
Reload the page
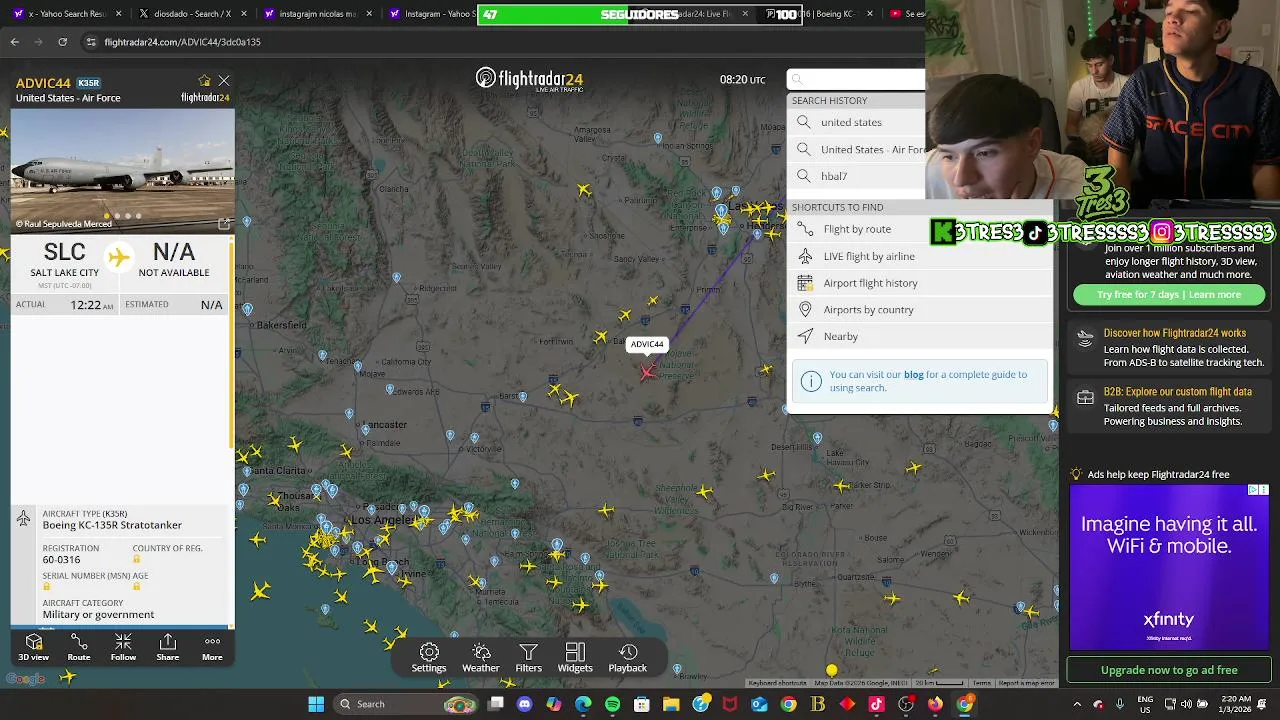click(62, 42)
